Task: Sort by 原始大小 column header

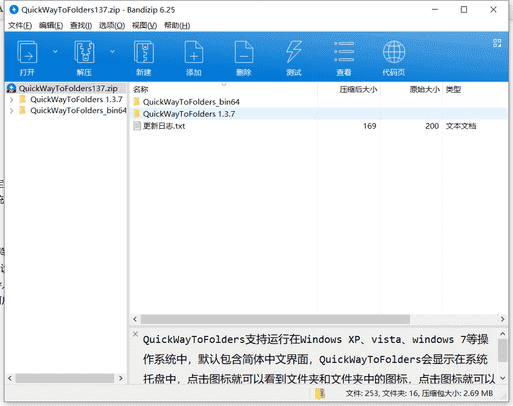Action: 425,89
